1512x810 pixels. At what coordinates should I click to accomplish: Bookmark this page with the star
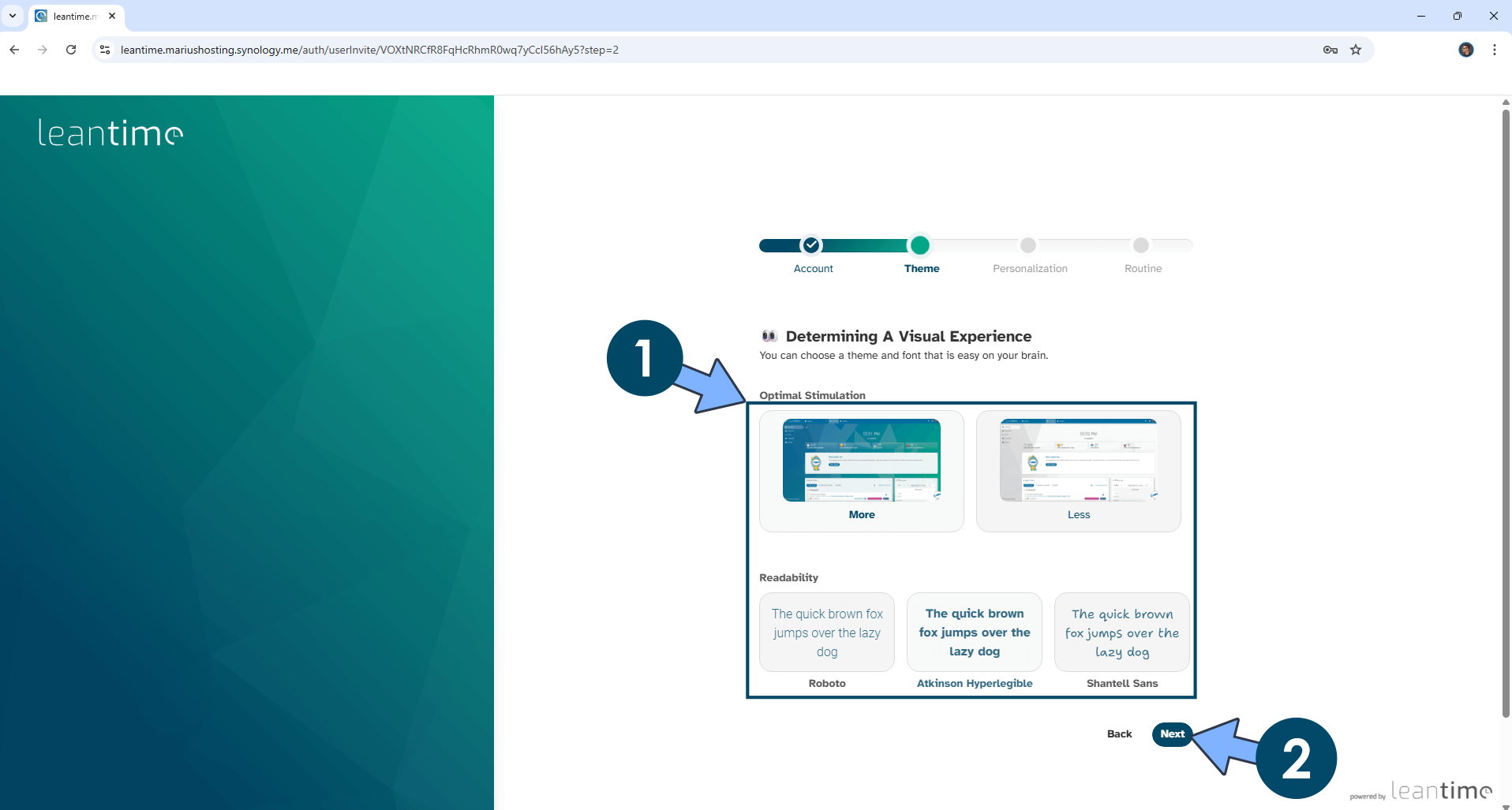click(1356, 50)
